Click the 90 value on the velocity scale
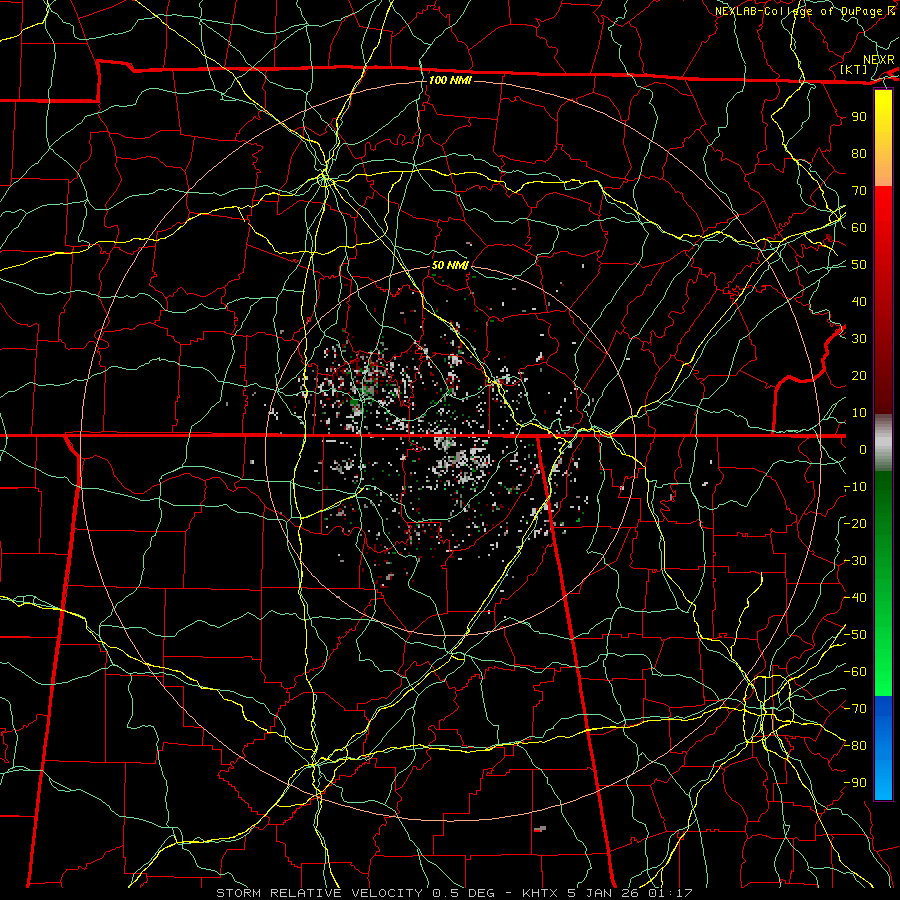Viewport: 900px width, 900px height. [x=859, y=117]
